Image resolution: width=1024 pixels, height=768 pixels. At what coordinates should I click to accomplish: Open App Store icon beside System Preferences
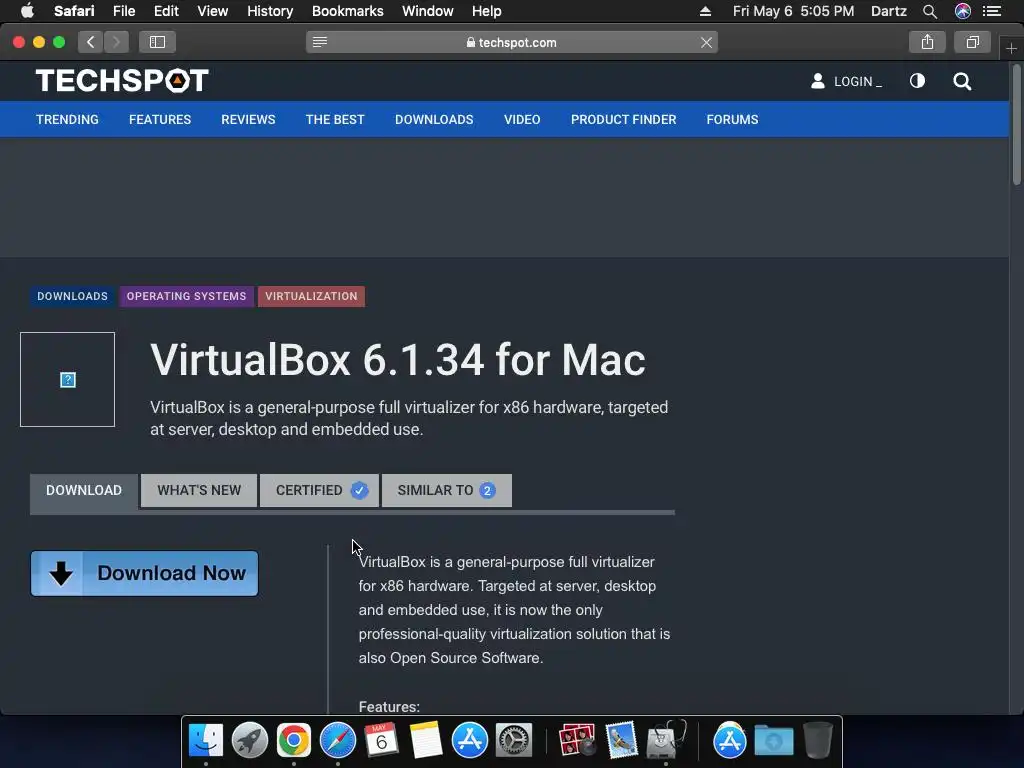tap(470, 741)
